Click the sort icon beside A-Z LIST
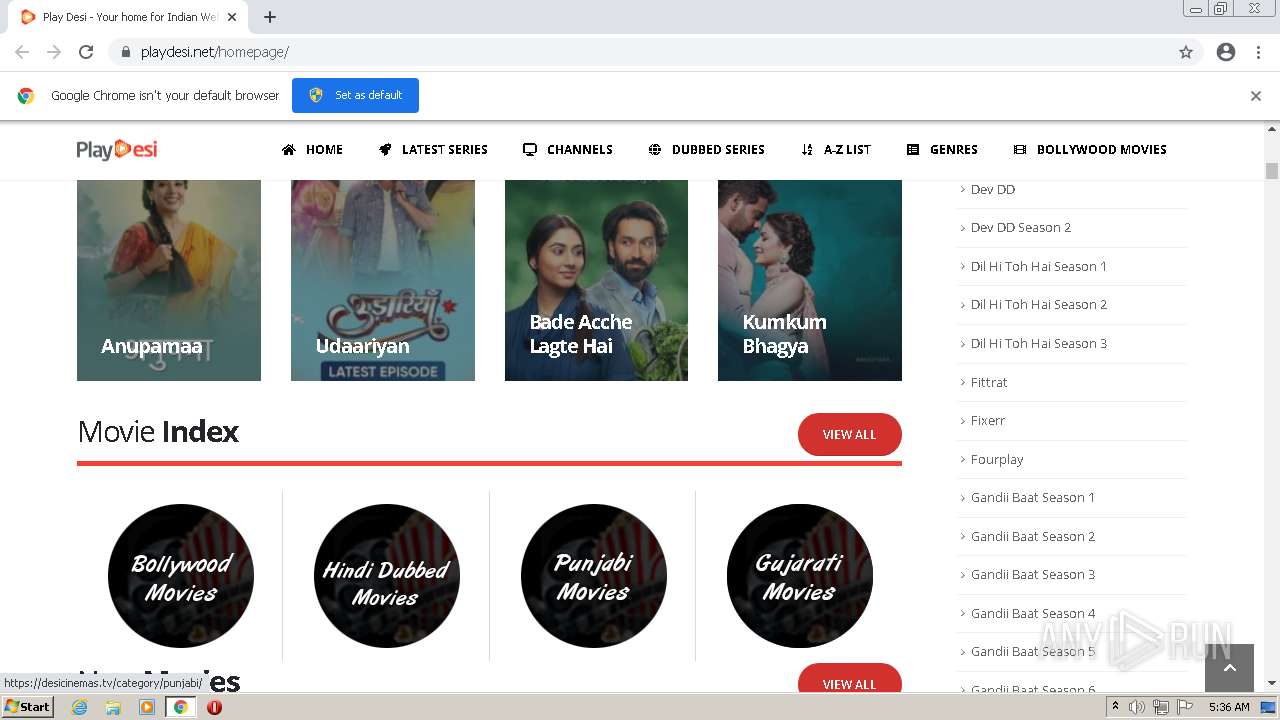The image size is (1280, 720). pyautogui.click(x=807, y=150)
